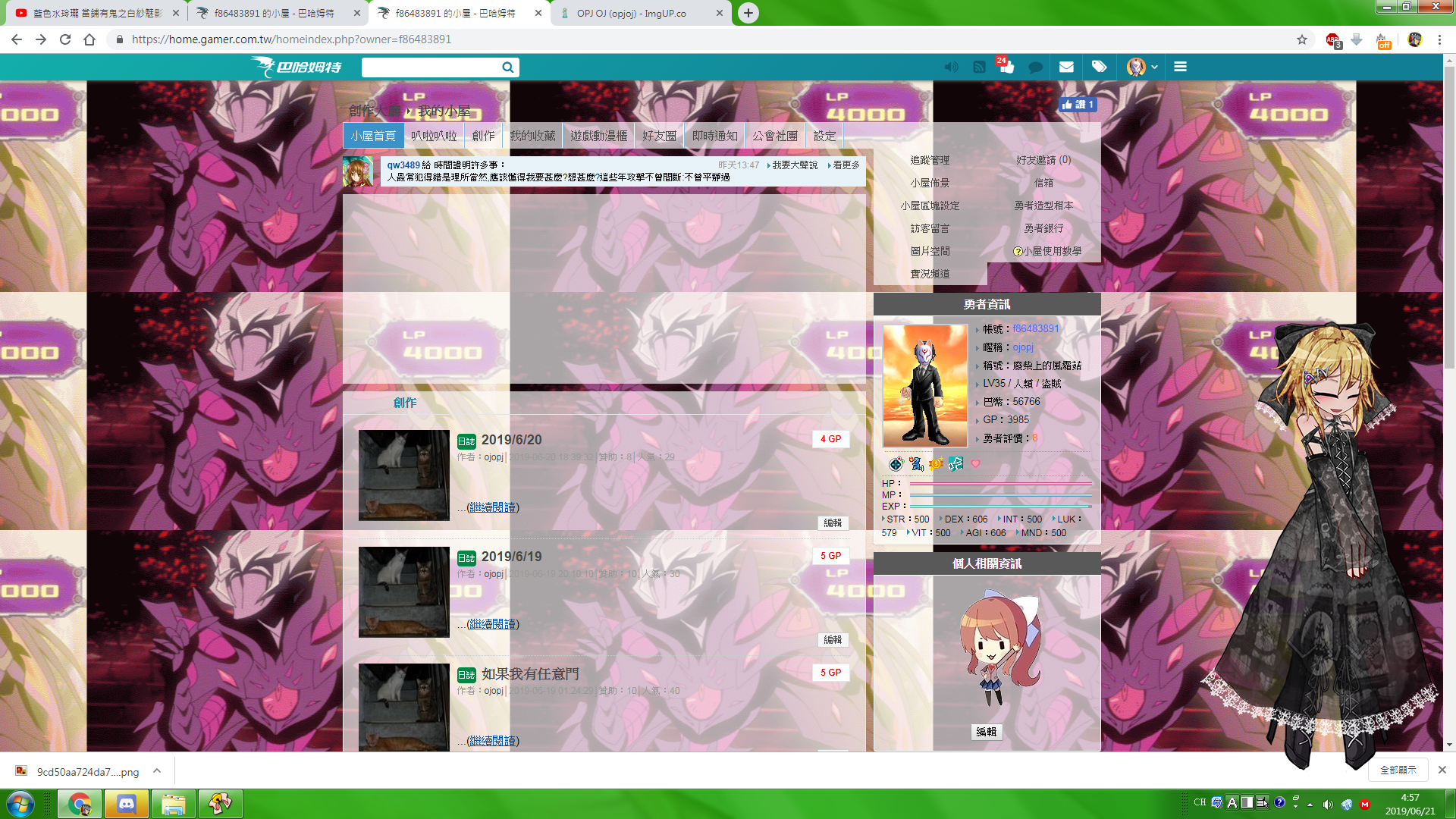This screenshot has width=1456, height=819.
Task: Open the thumbs-up notifications with badge 24
Action: point(1006,66)
